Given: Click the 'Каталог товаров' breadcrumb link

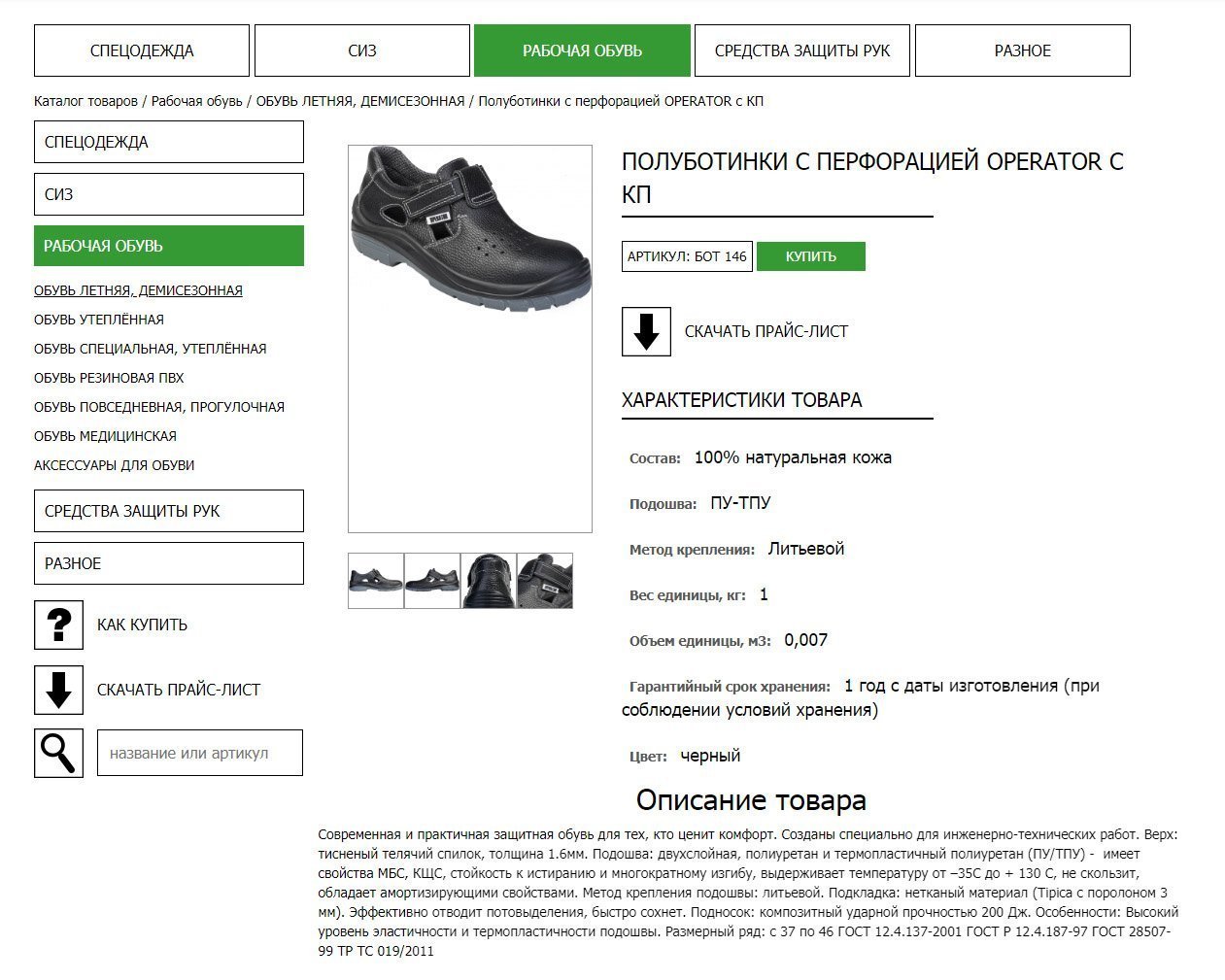Looking at the screenshot, I should [x=85, y=101].
